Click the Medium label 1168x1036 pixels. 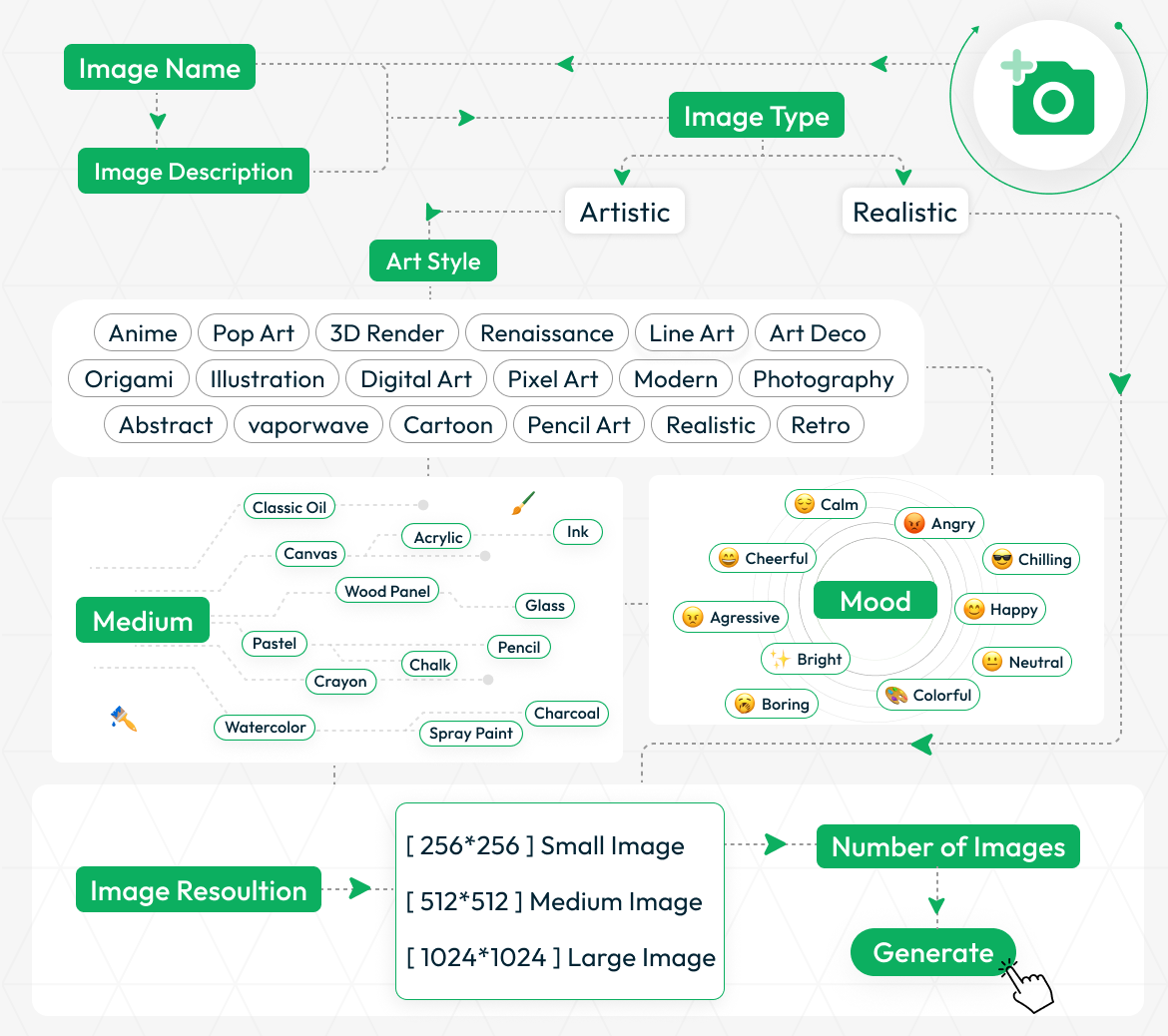pos(143,621)
